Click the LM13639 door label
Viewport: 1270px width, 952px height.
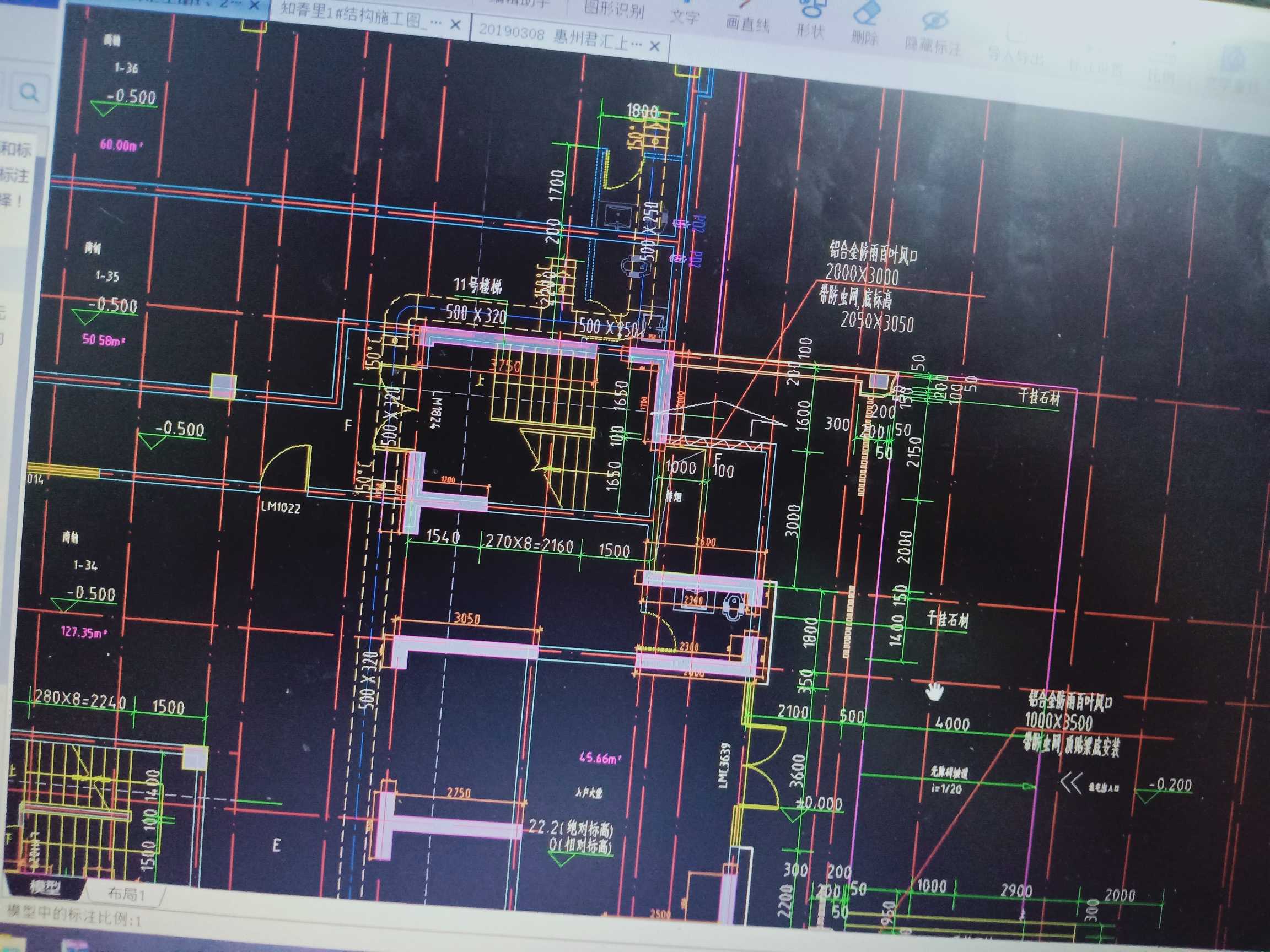pyautogui.click(x=724, y=765)
